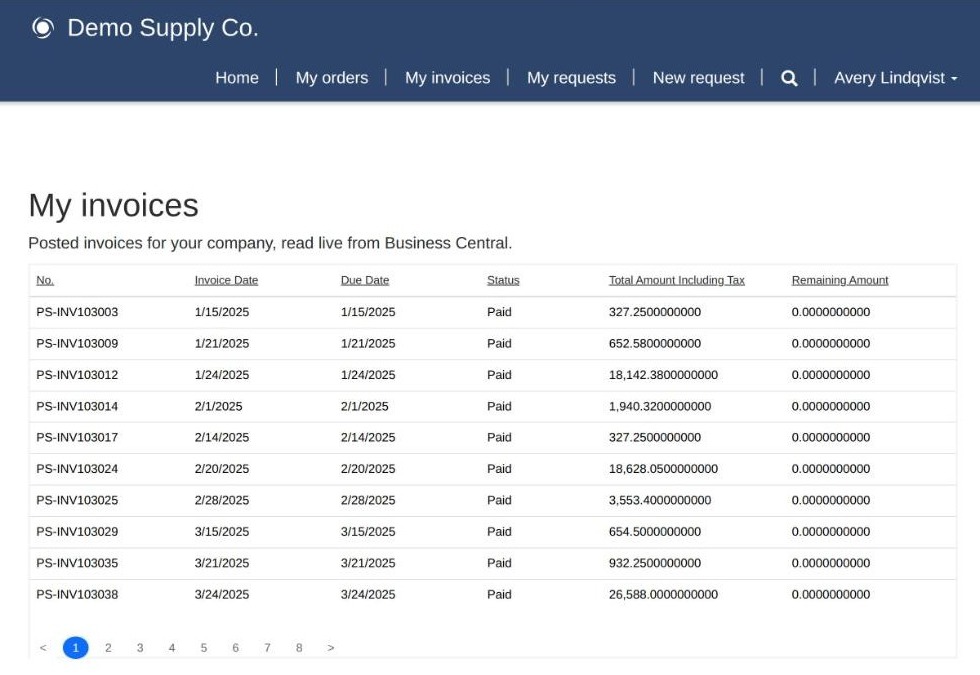Go to the Home menu item
Image resolution: width=980 pixels, height=675 pixels.
(237, 78)
